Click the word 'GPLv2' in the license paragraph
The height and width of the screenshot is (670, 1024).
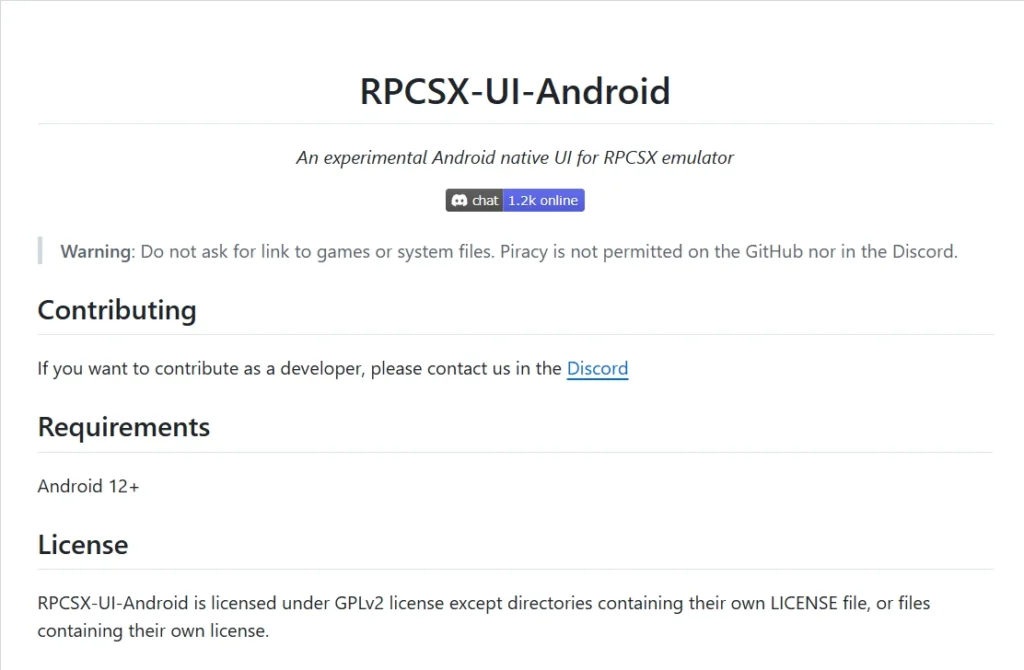359,603
